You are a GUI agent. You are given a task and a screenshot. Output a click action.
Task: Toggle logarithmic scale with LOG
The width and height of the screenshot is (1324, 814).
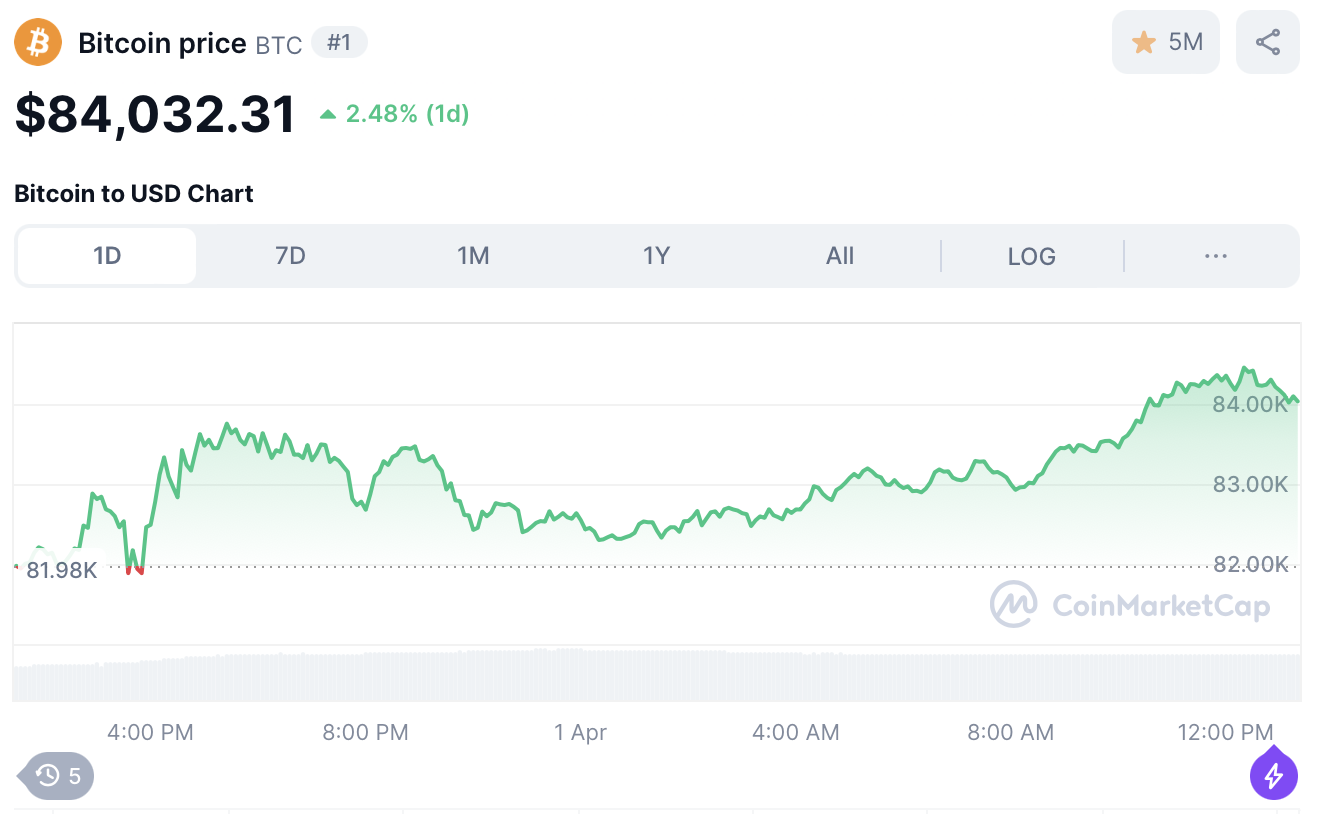(x=1031, y=256)
